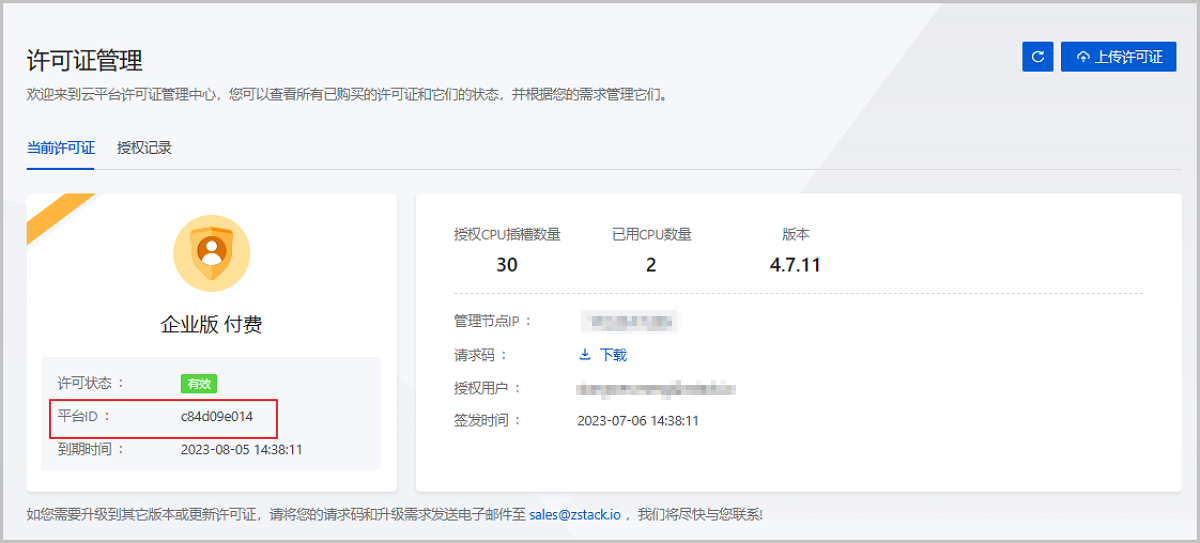Click the green 有效 status badge

coord(198,383)
